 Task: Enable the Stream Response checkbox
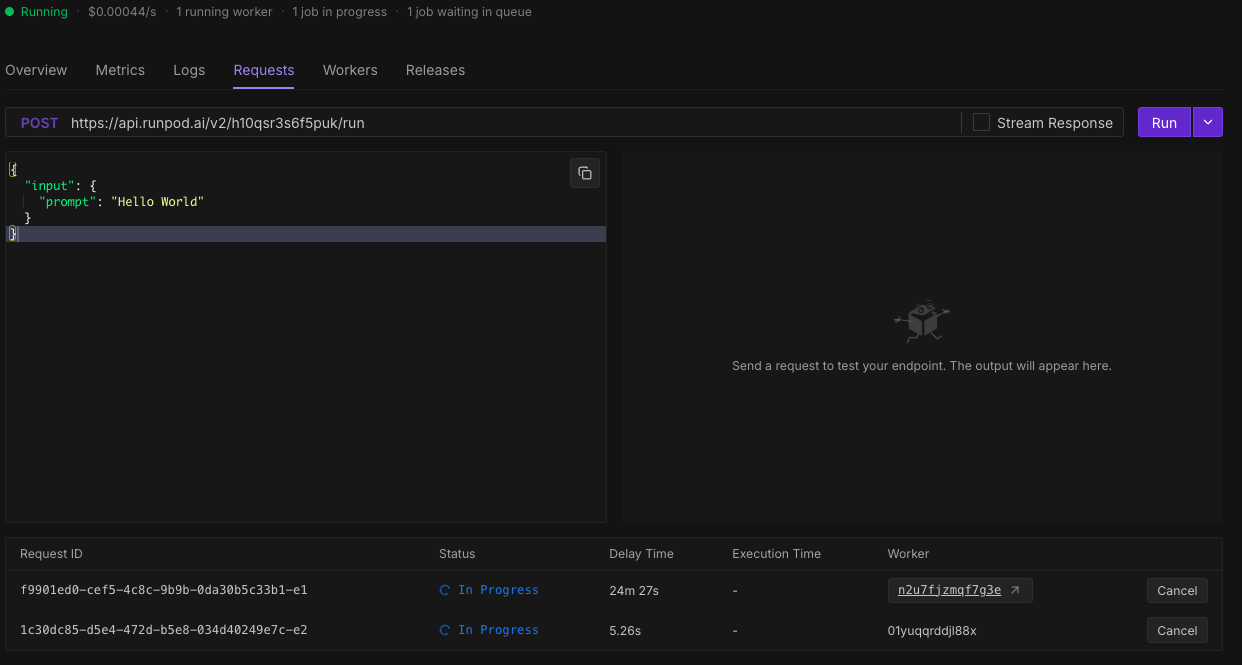pyautogui.click(x=982, y=122)
